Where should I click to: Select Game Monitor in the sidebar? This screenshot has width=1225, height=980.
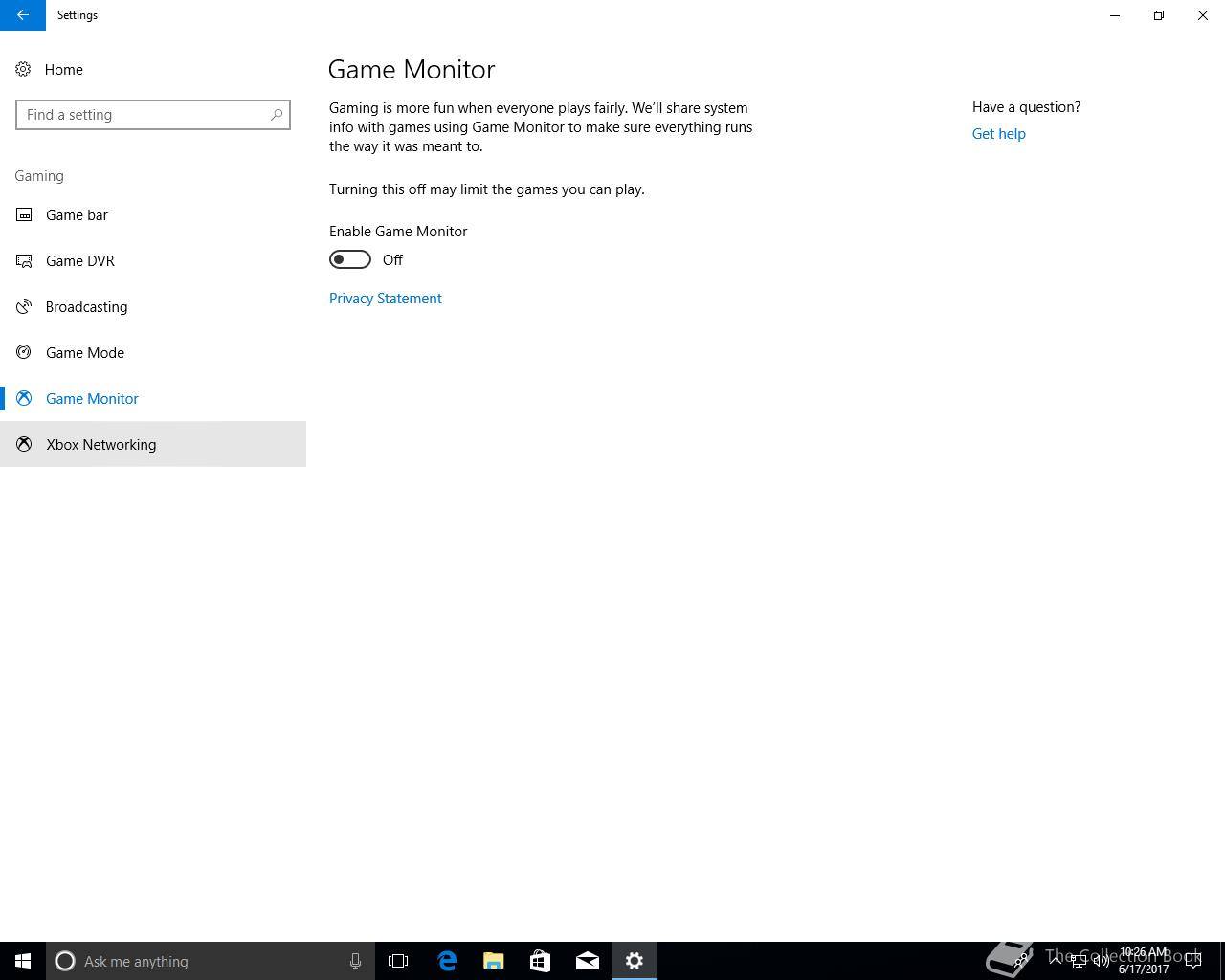click(153, 398)
